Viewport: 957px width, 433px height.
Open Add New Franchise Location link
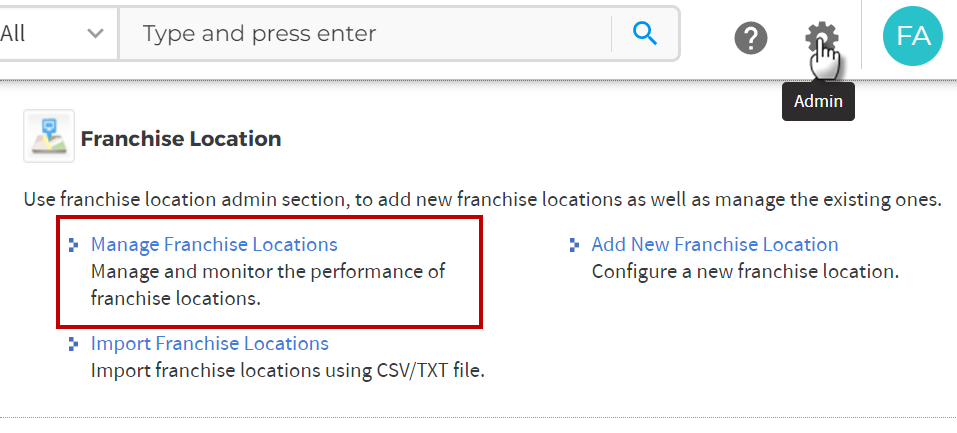click(715, 244)
